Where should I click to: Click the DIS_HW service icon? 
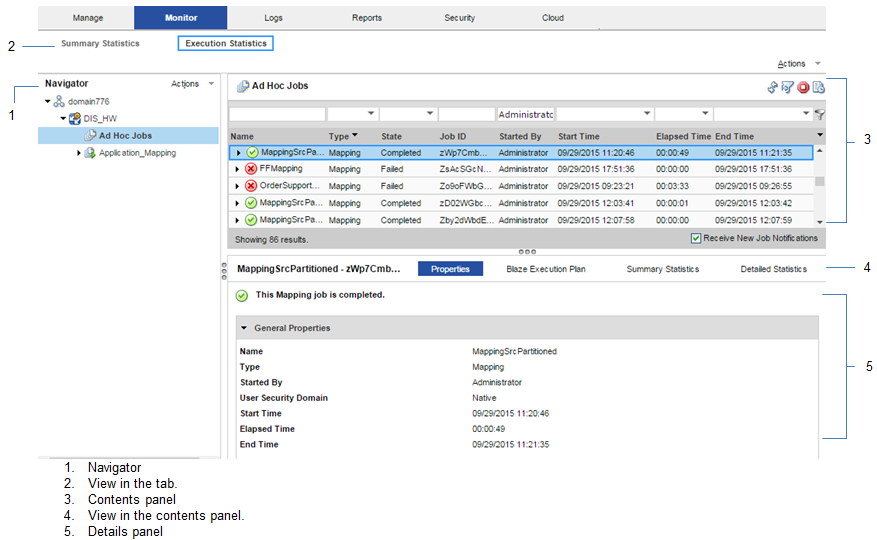(74, 119)
